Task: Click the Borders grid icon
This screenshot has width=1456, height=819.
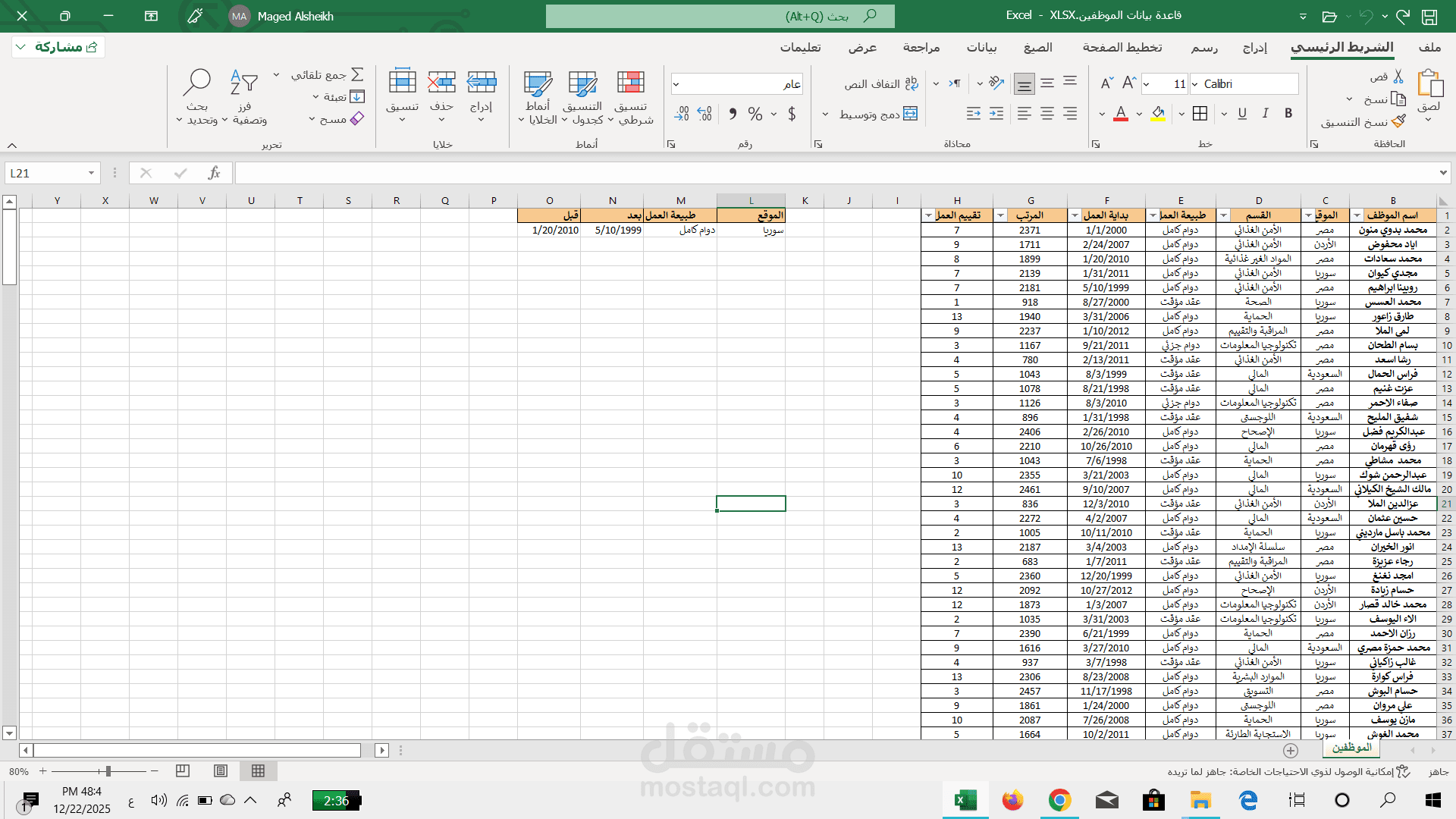Action: (x=1200, y=114)
